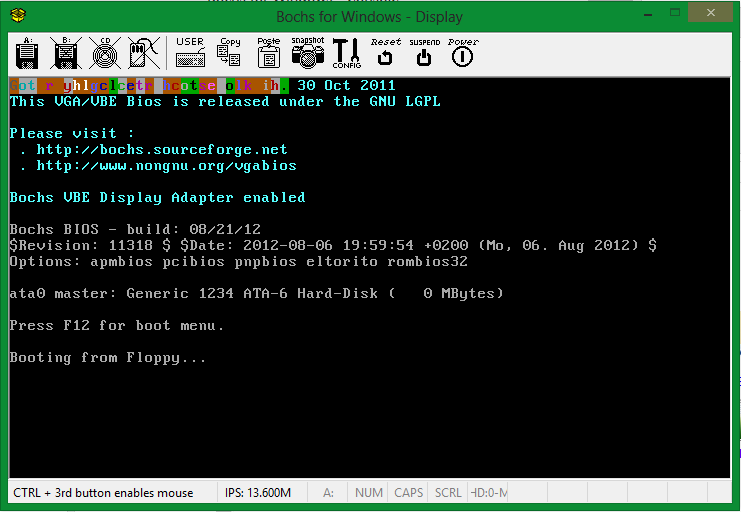Screen dimensions: 741x512
Task: Click 'Bochs VBE Display Adapter enabled' line
Action: pyautogui.click(x=157, y=197)
